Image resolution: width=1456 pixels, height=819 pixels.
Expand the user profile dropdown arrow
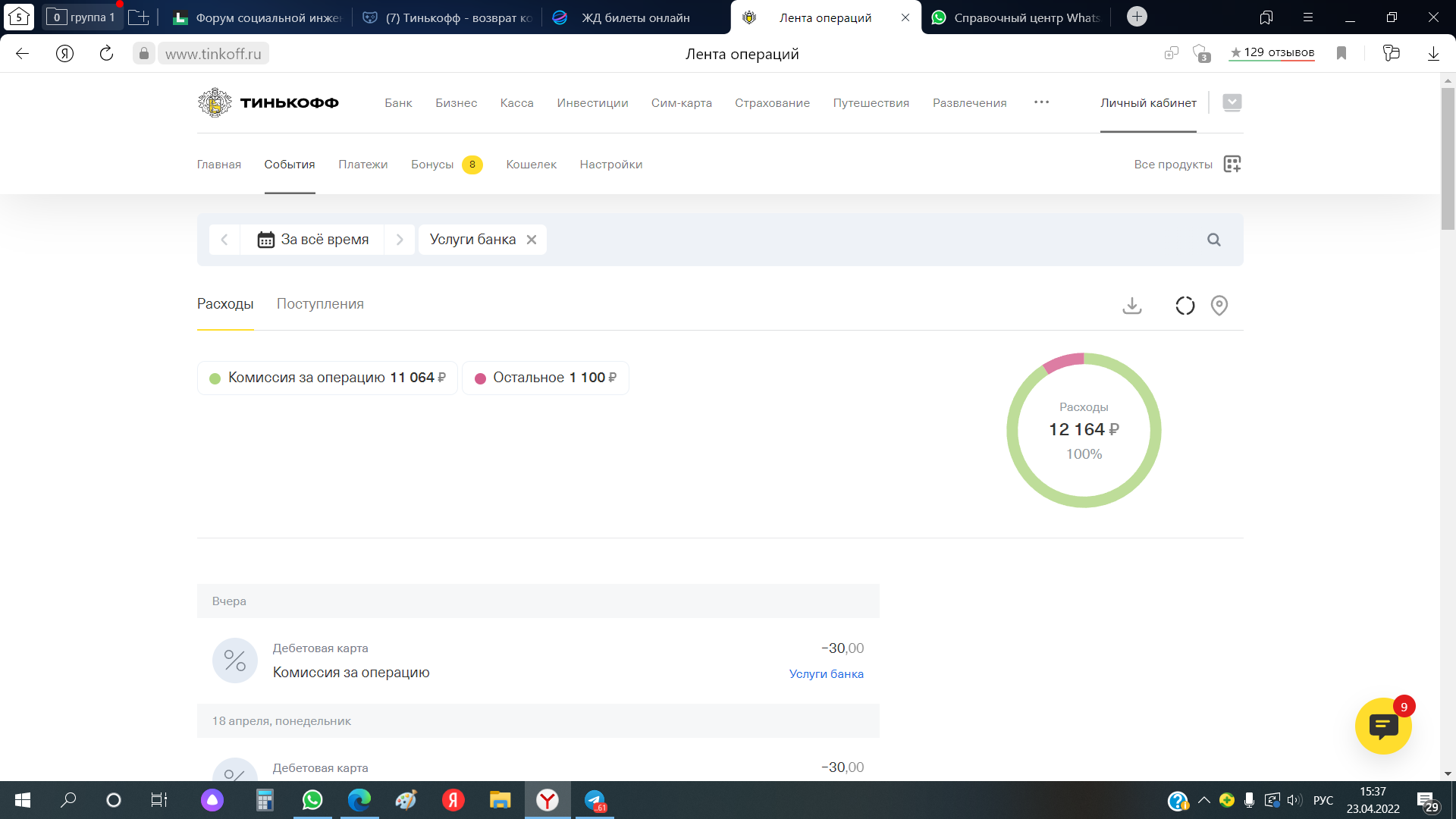coord(1232,102)
